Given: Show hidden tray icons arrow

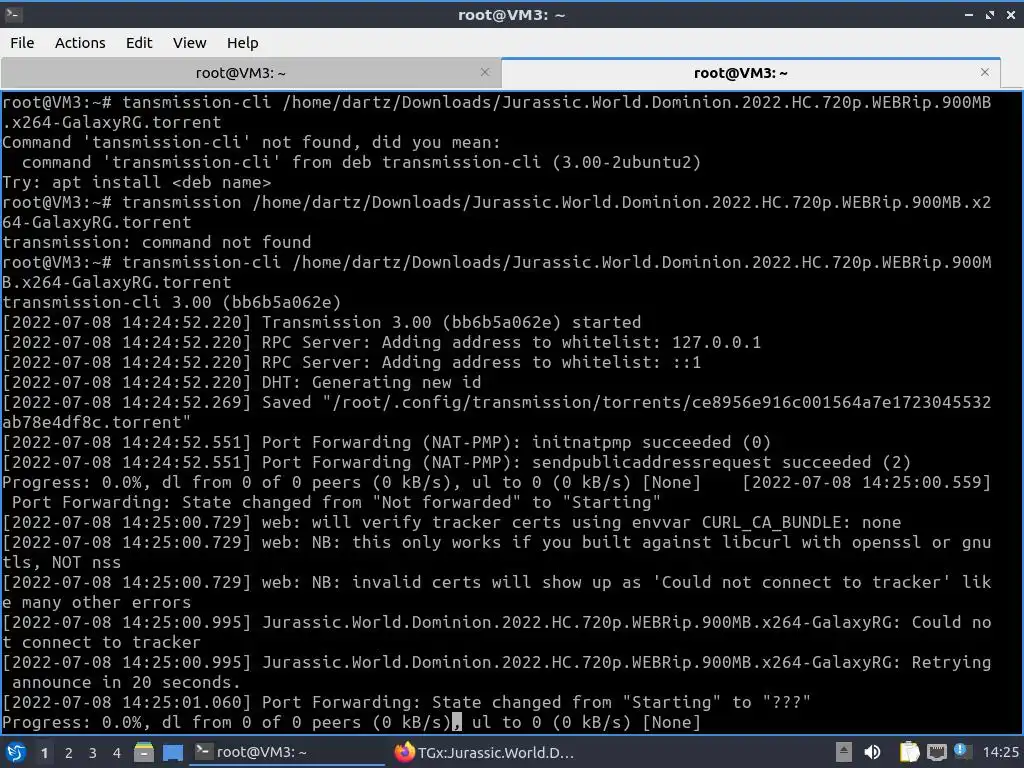Looking at the screenshot, I should coord(844,752).
